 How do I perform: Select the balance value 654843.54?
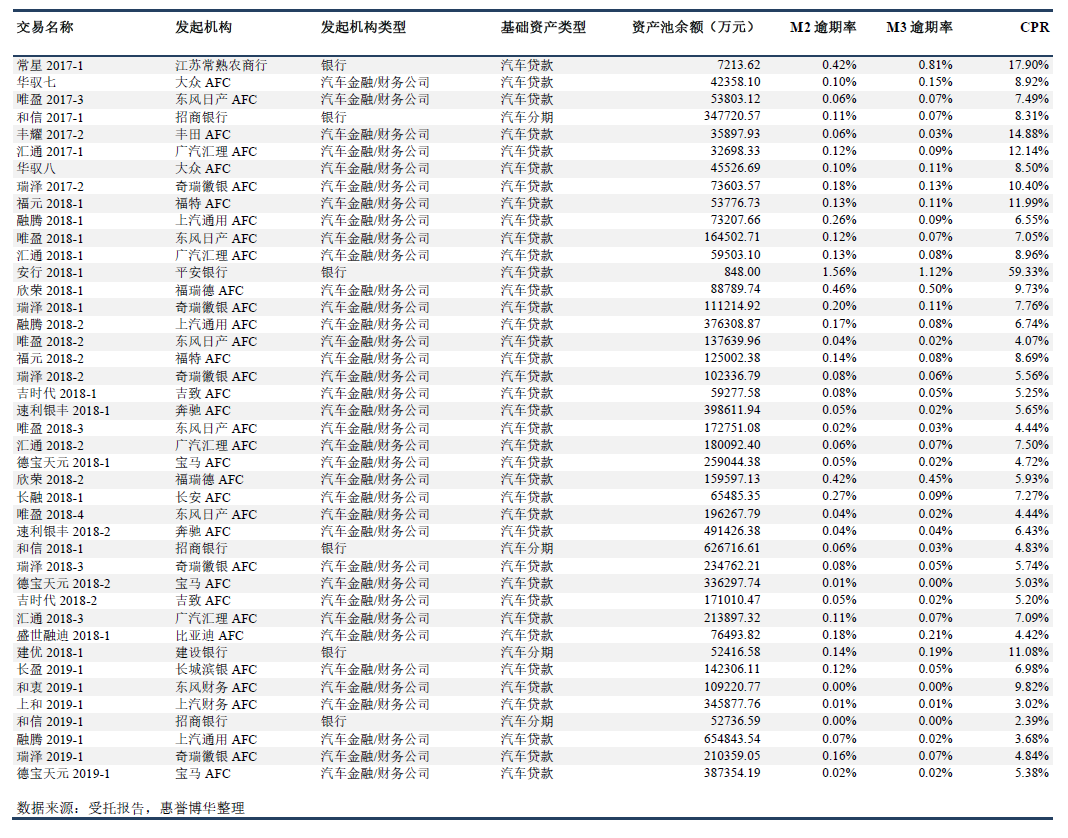(732, 739)
